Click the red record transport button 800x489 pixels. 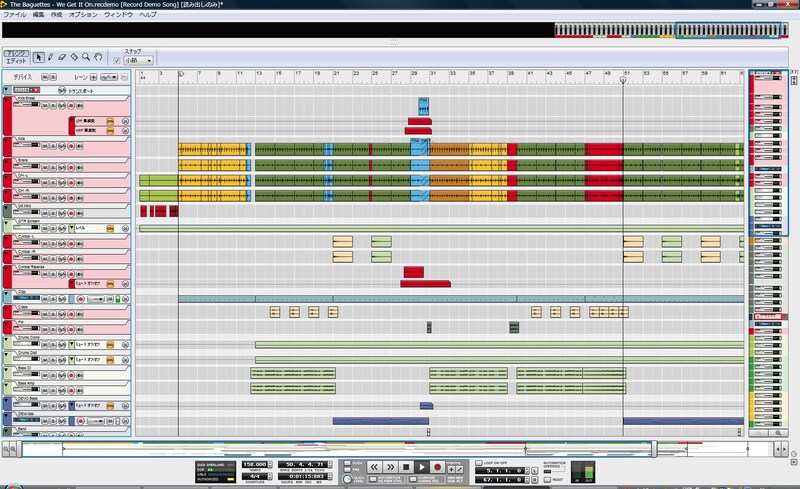(437, 467)
